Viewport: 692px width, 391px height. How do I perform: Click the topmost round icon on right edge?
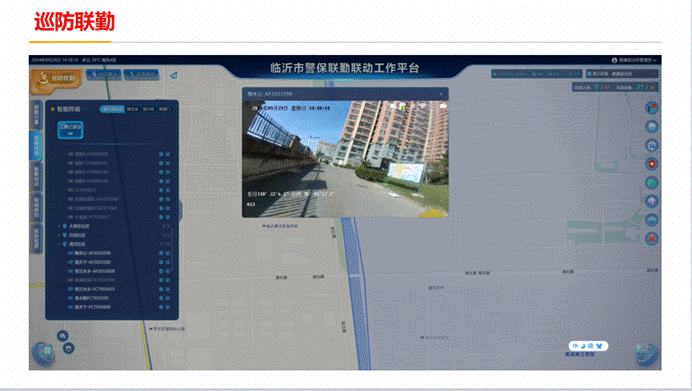[652, 108]
